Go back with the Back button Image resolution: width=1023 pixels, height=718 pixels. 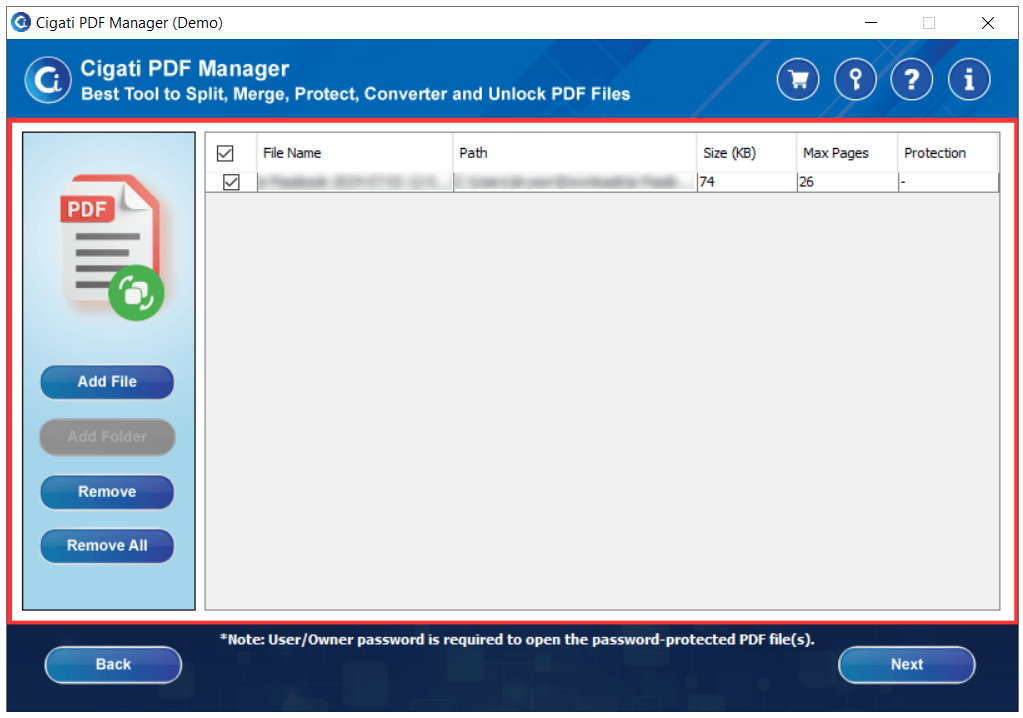click(114, 665)
